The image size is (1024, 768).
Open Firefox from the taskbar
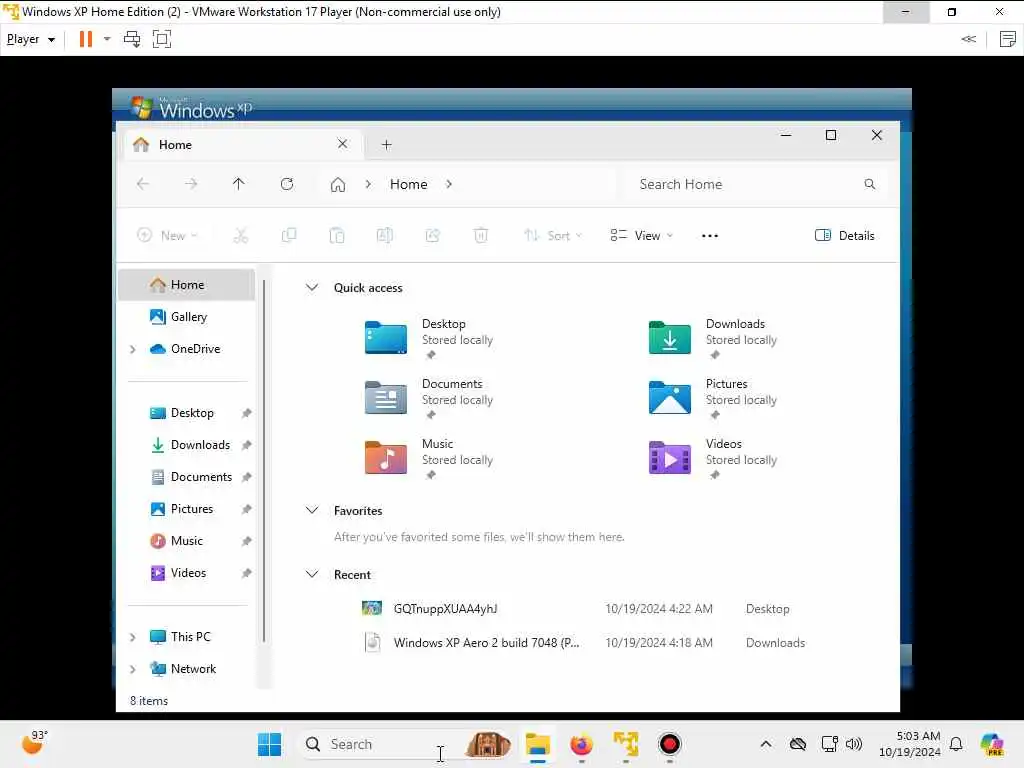coord(581,744)
